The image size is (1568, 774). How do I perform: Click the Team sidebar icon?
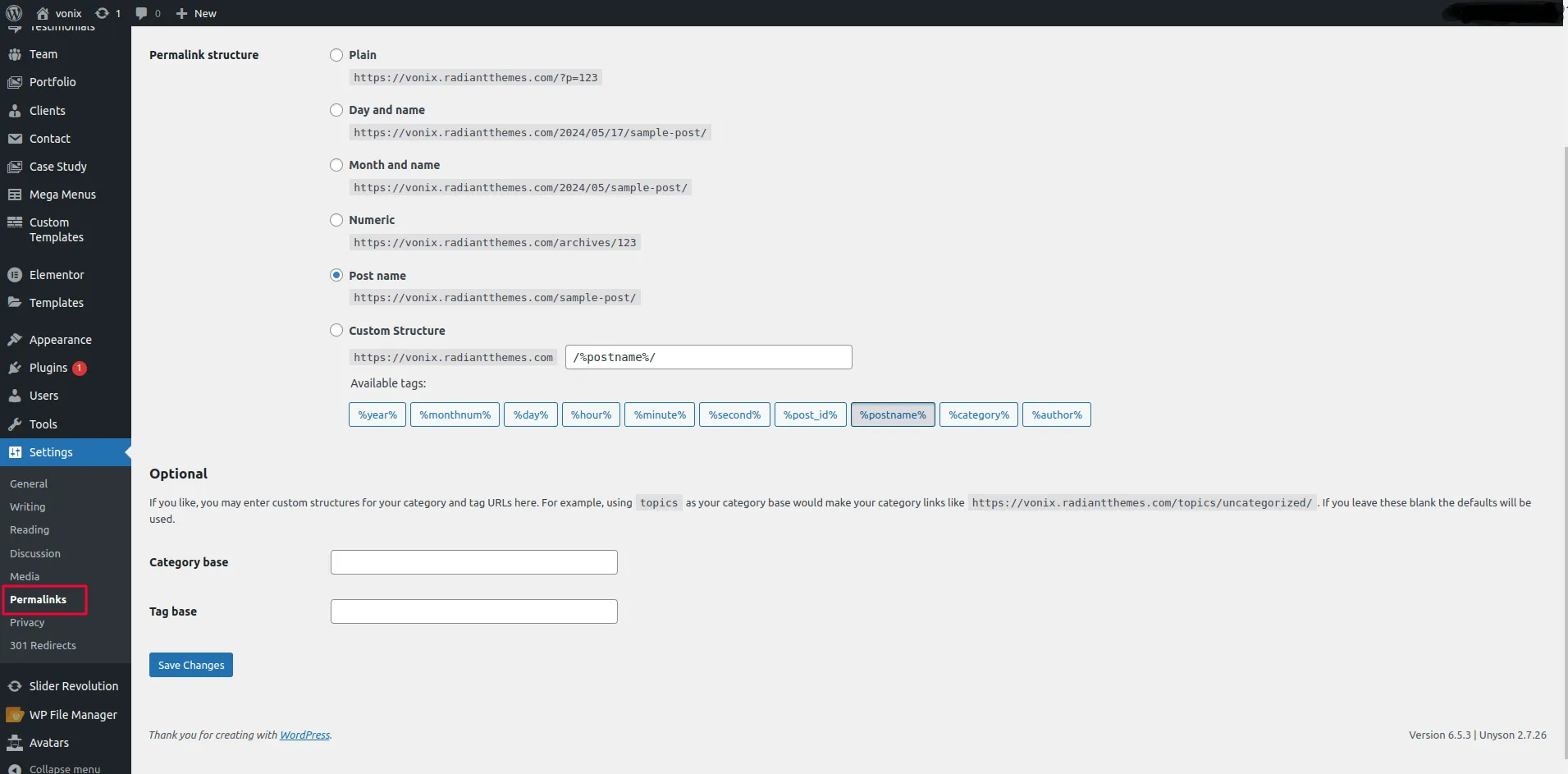15,54
